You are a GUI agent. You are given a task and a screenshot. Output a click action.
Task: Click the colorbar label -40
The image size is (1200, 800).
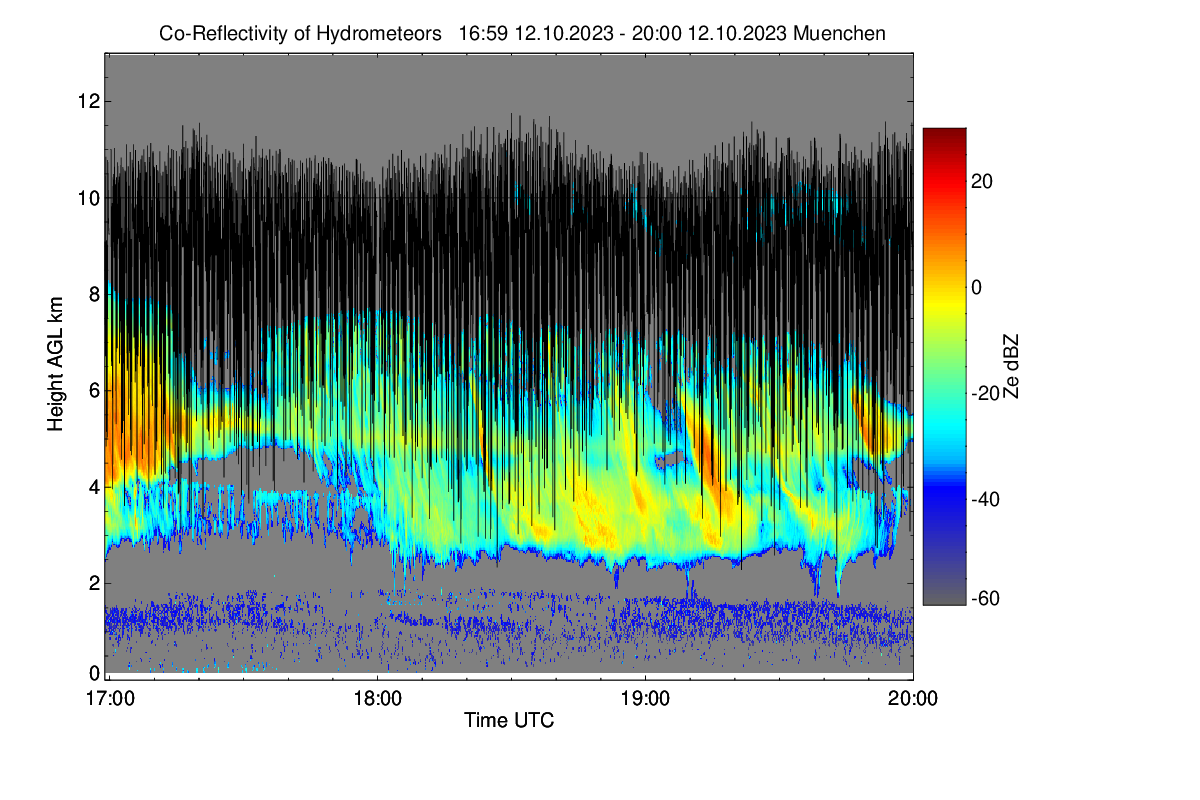(x=985, y=499)
